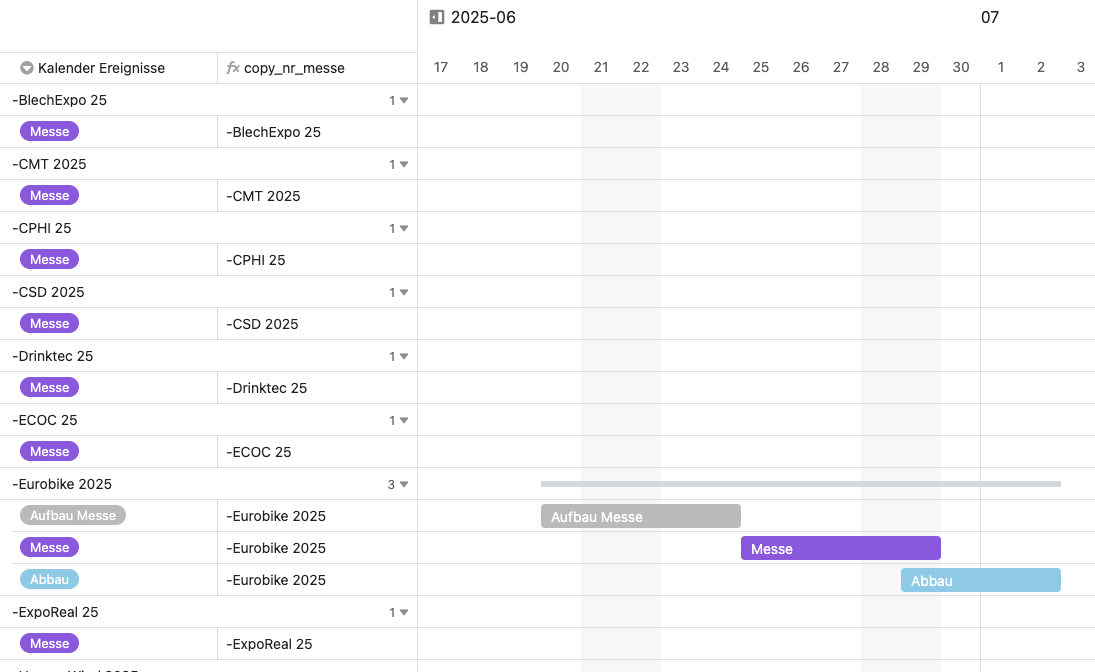The image size is (1095, 672).
Task: Select the purple Messe bar in the timeline
Action: tap(841, 548)
